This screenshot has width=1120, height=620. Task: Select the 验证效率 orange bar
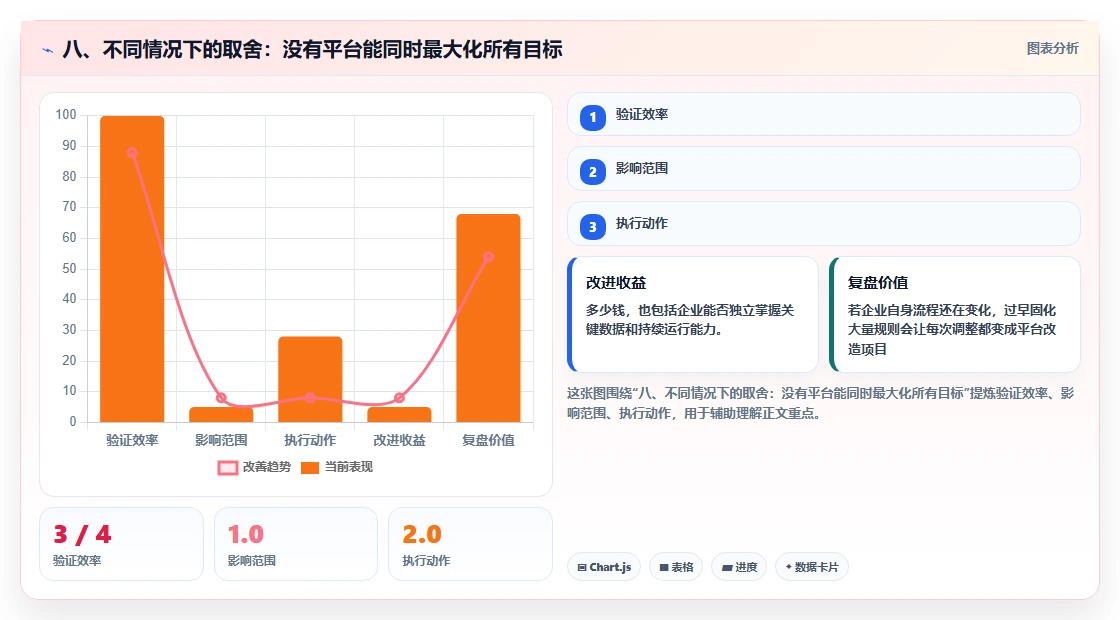[132, 269]
